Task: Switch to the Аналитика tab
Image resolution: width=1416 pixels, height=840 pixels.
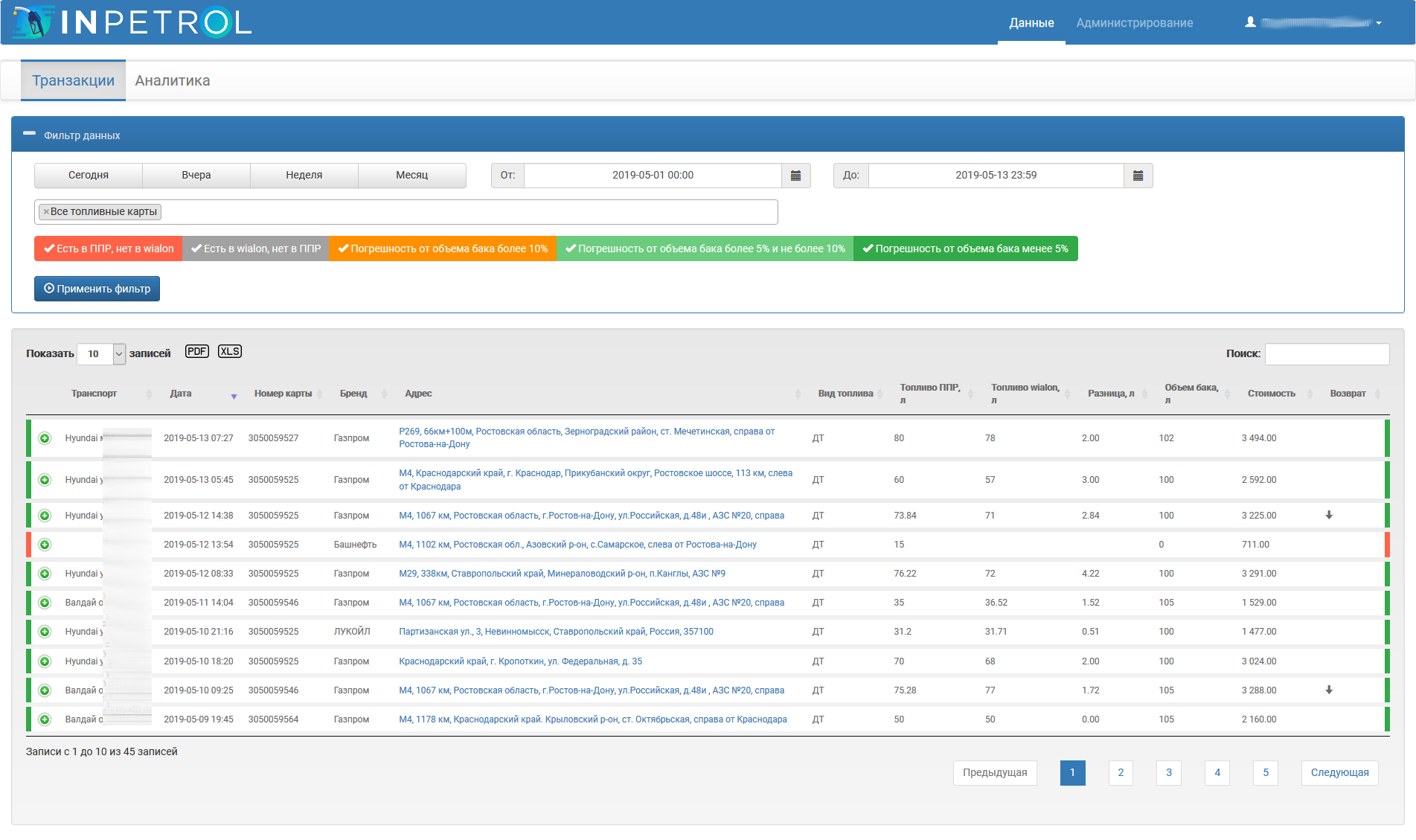Action: pos(173,80)
